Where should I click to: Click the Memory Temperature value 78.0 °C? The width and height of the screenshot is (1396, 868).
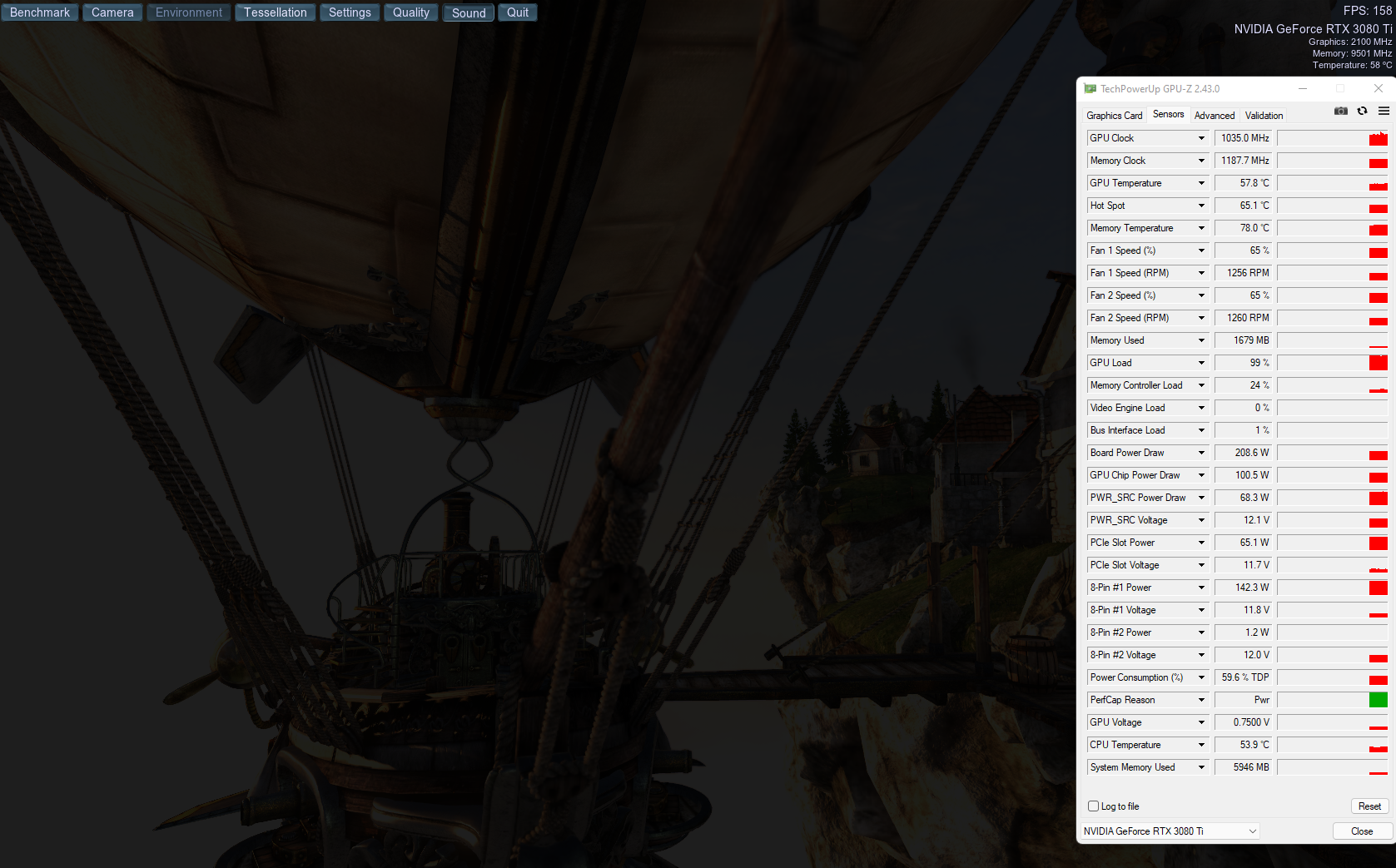(1244, 228)
